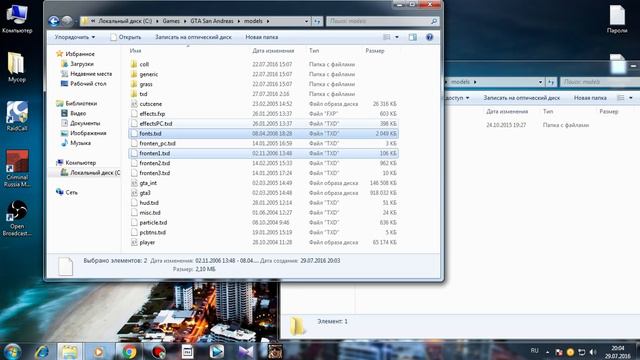Open Windows Start button
Screen dimensions: 640x360
(x=12, y=351)
